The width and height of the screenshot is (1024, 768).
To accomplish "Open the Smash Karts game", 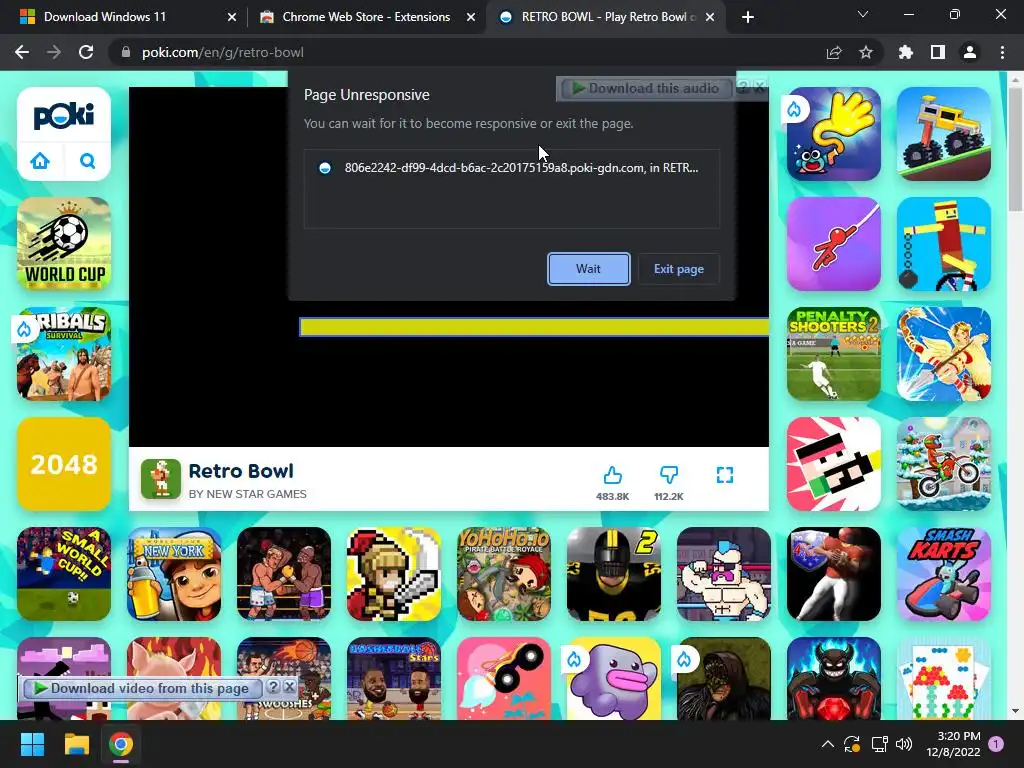I will coord(944,574).
